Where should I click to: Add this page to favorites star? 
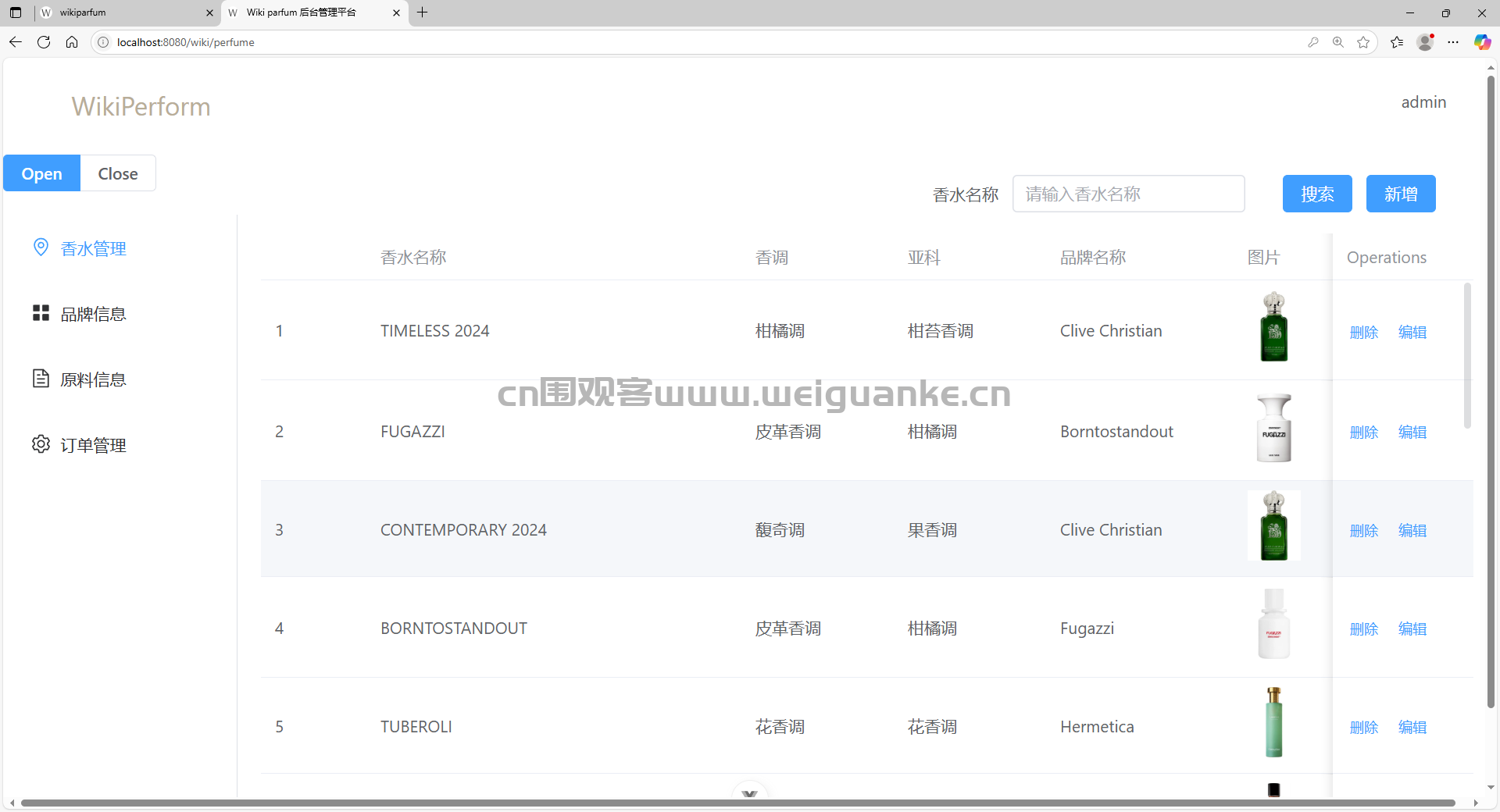click(x=1363, y=42)
